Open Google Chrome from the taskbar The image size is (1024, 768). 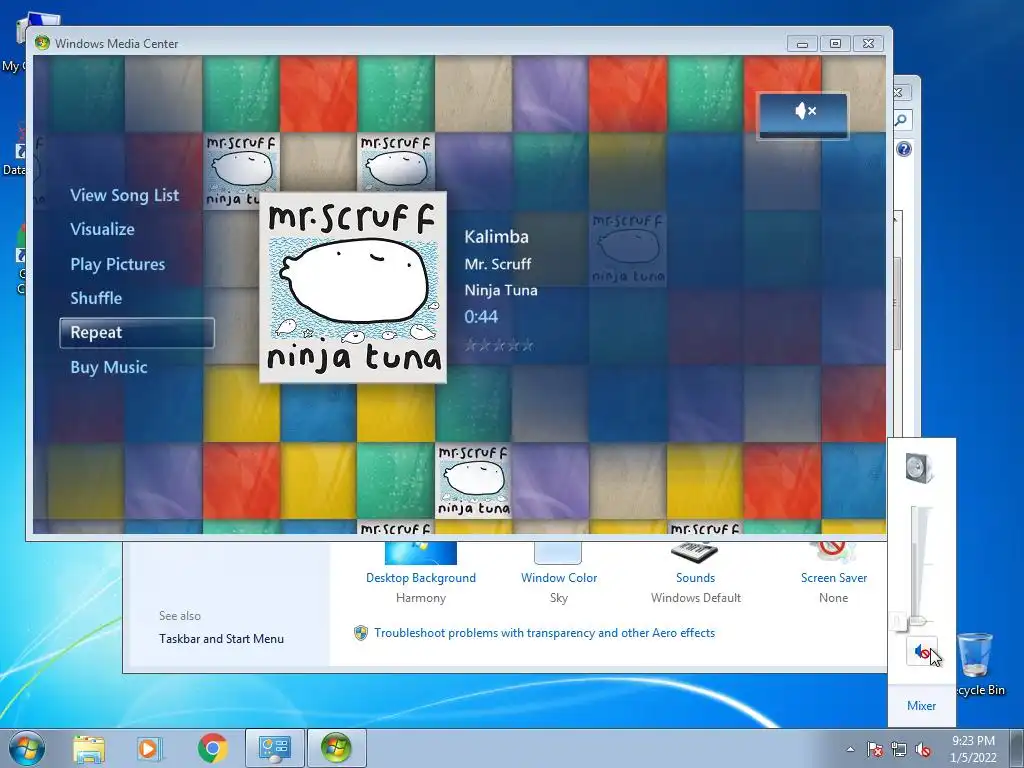pos(212,748)
